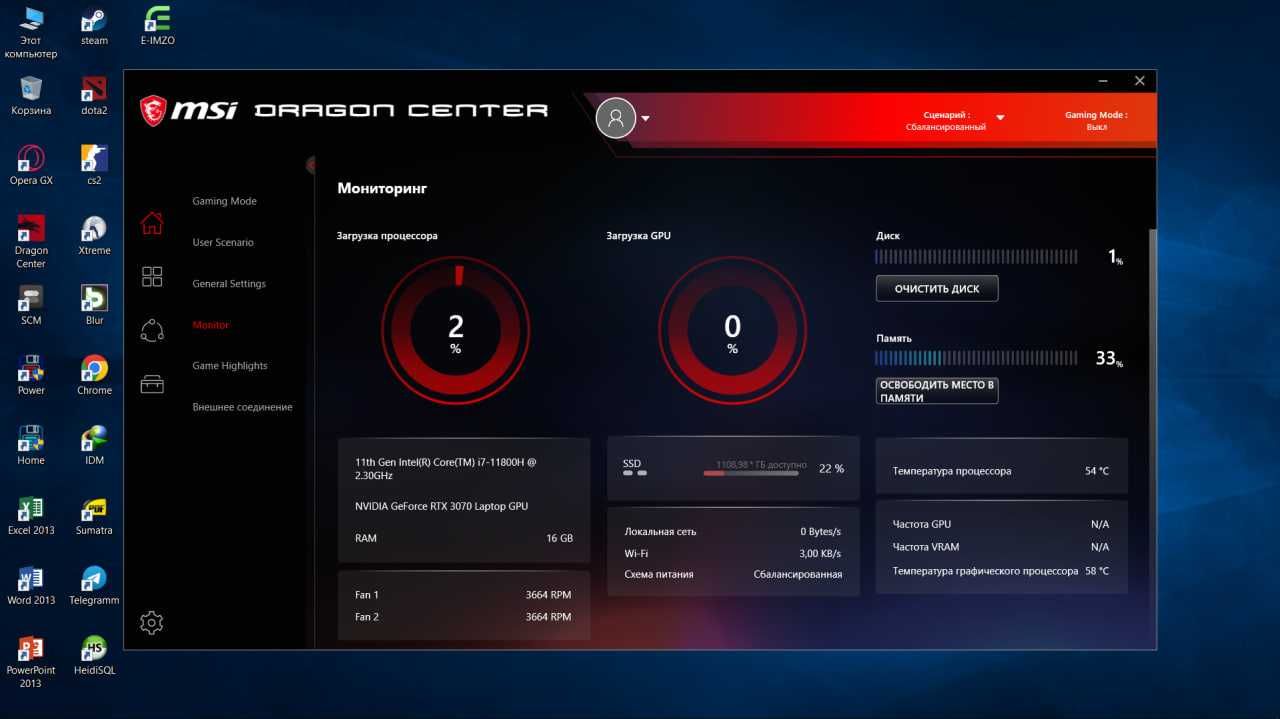Select the Monitor menu item
Image resolution: width=1280 pixels, height=719 pixels.
[211, 325]
